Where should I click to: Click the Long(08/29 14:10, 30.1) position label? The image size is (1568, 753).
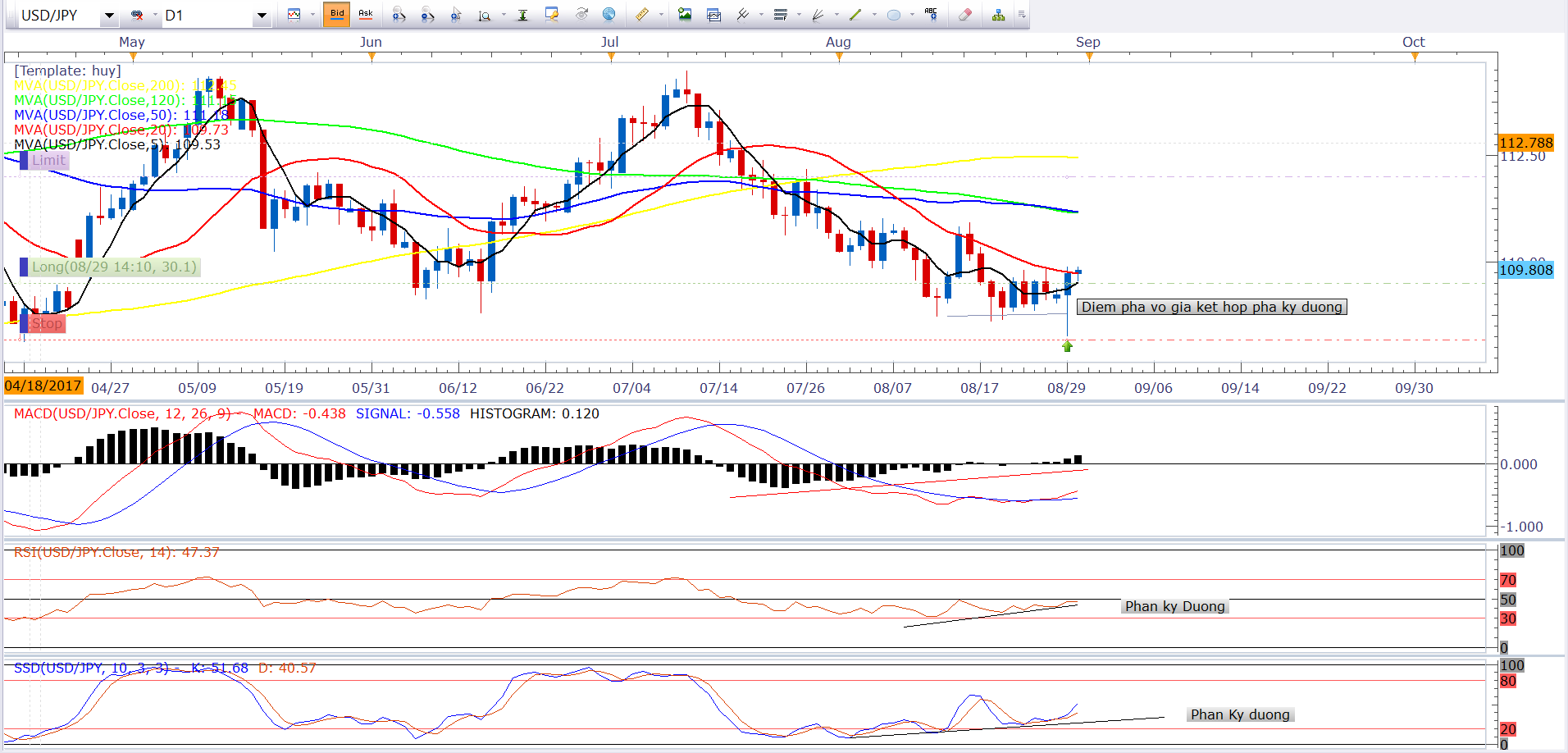(x=114, y=267)
